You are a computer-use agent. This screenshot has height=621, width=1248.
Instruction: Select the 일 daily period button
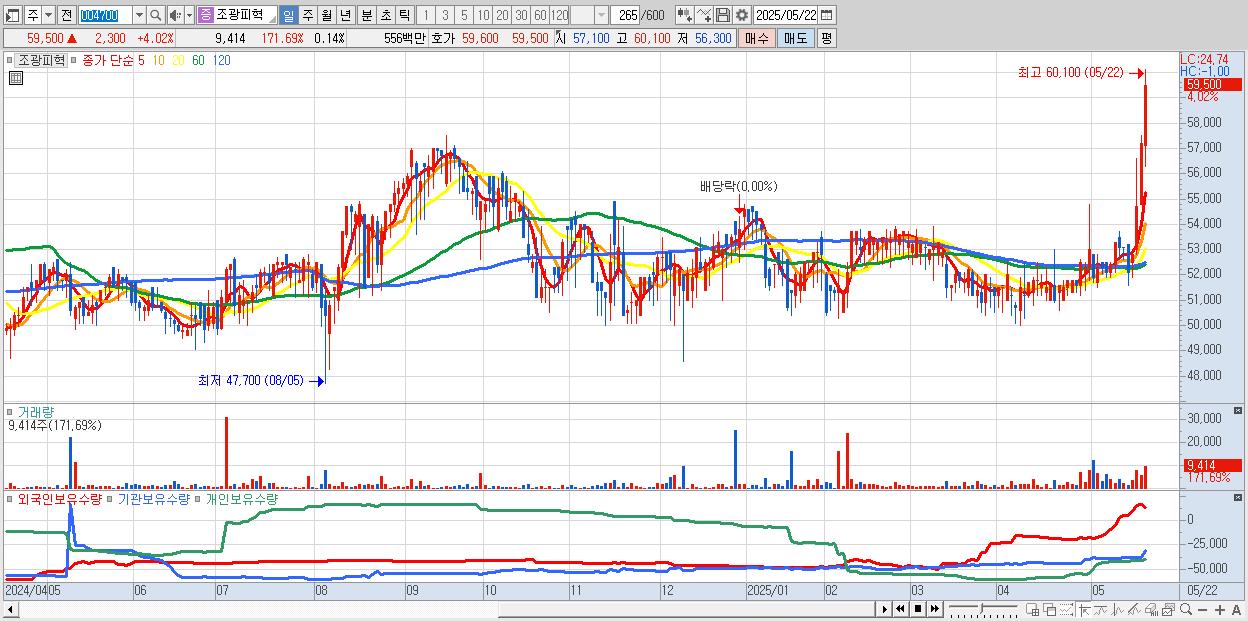(x=288, y=15)
